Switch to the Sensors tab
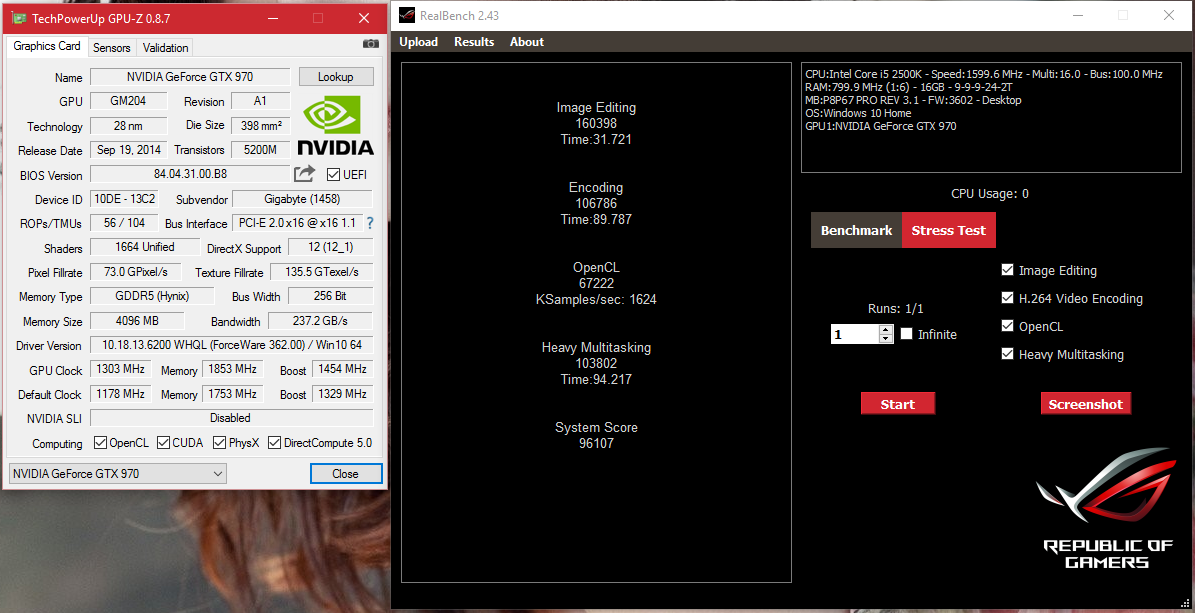This screenshot has height=613, width=1195. pos(111,47)
